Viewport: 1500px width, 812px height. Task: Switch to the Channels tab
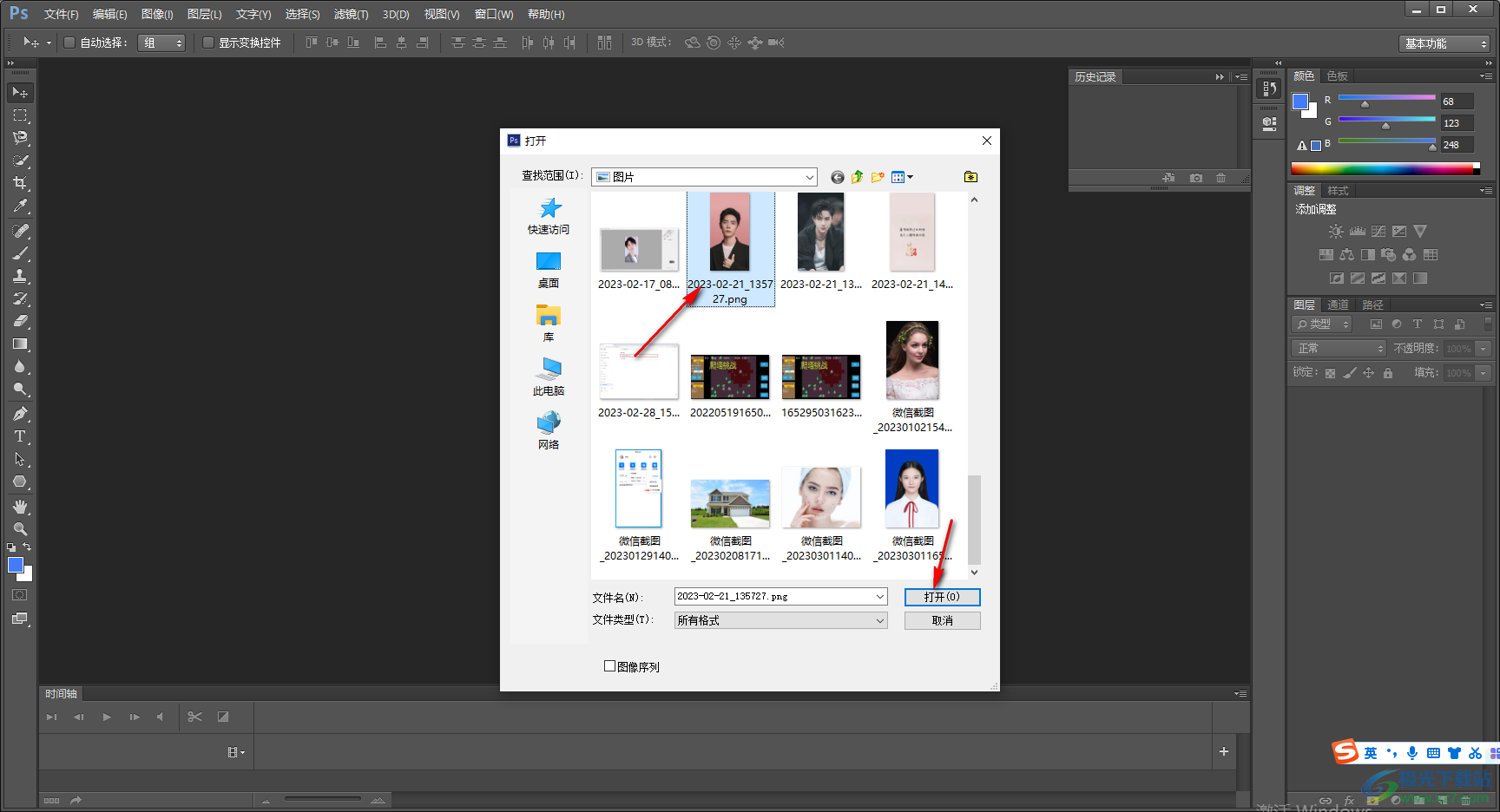(1338, 304)
